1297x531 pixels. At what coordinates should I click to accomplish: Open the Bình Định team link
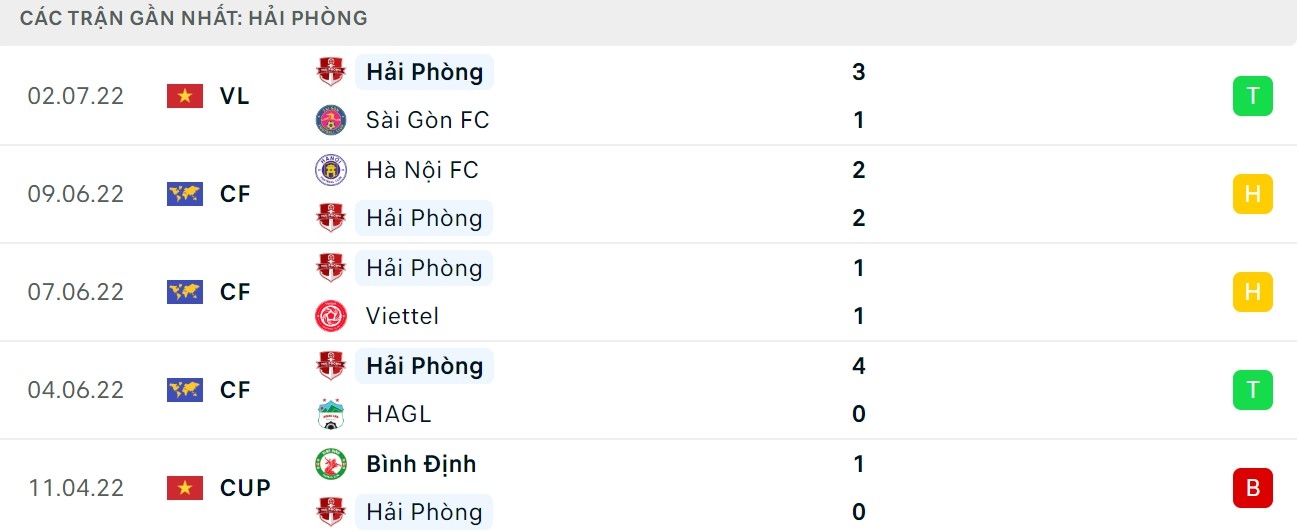(x=421, y=464)
